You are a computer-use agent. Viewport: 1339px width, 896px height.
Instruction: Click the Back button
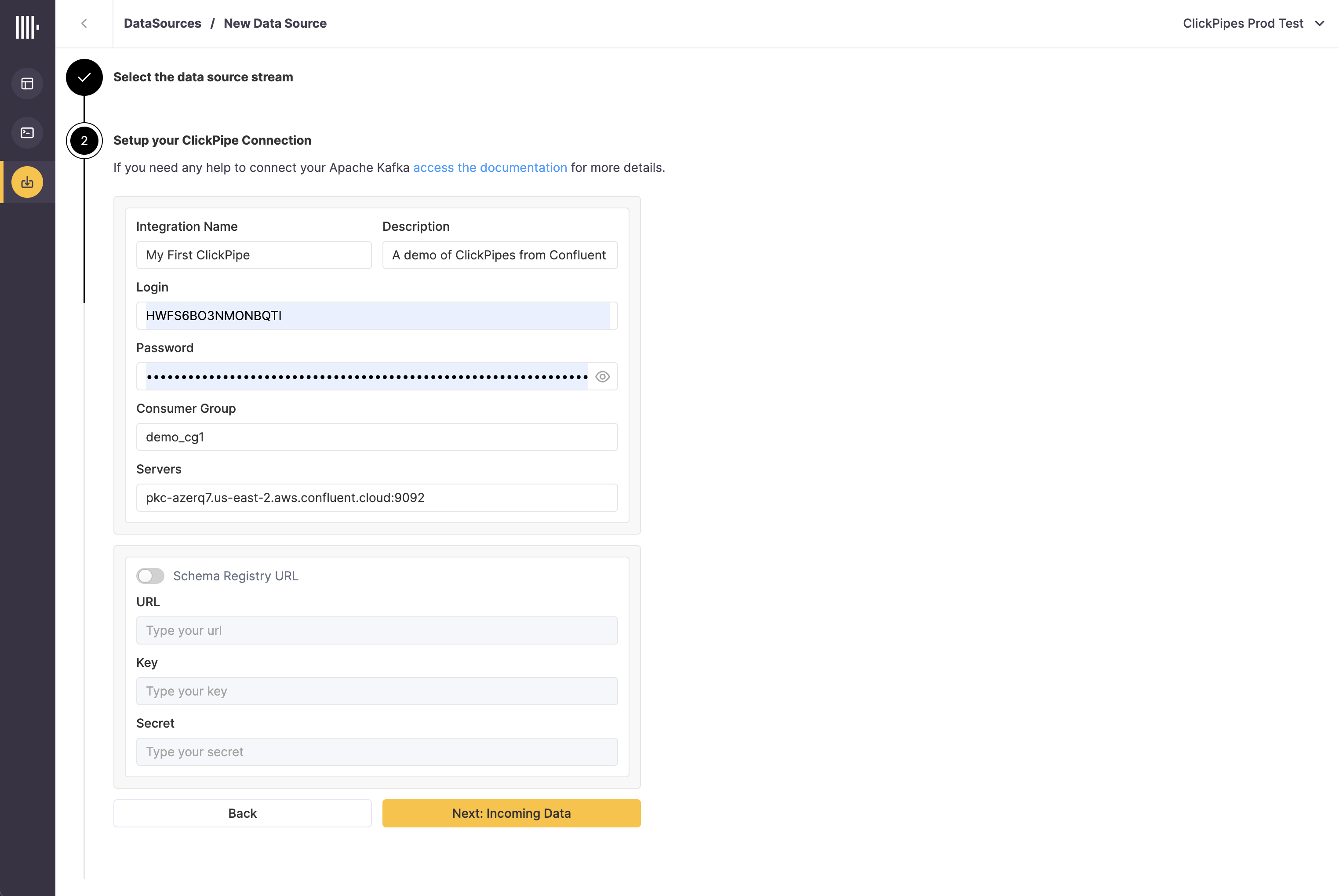(242, 813)
